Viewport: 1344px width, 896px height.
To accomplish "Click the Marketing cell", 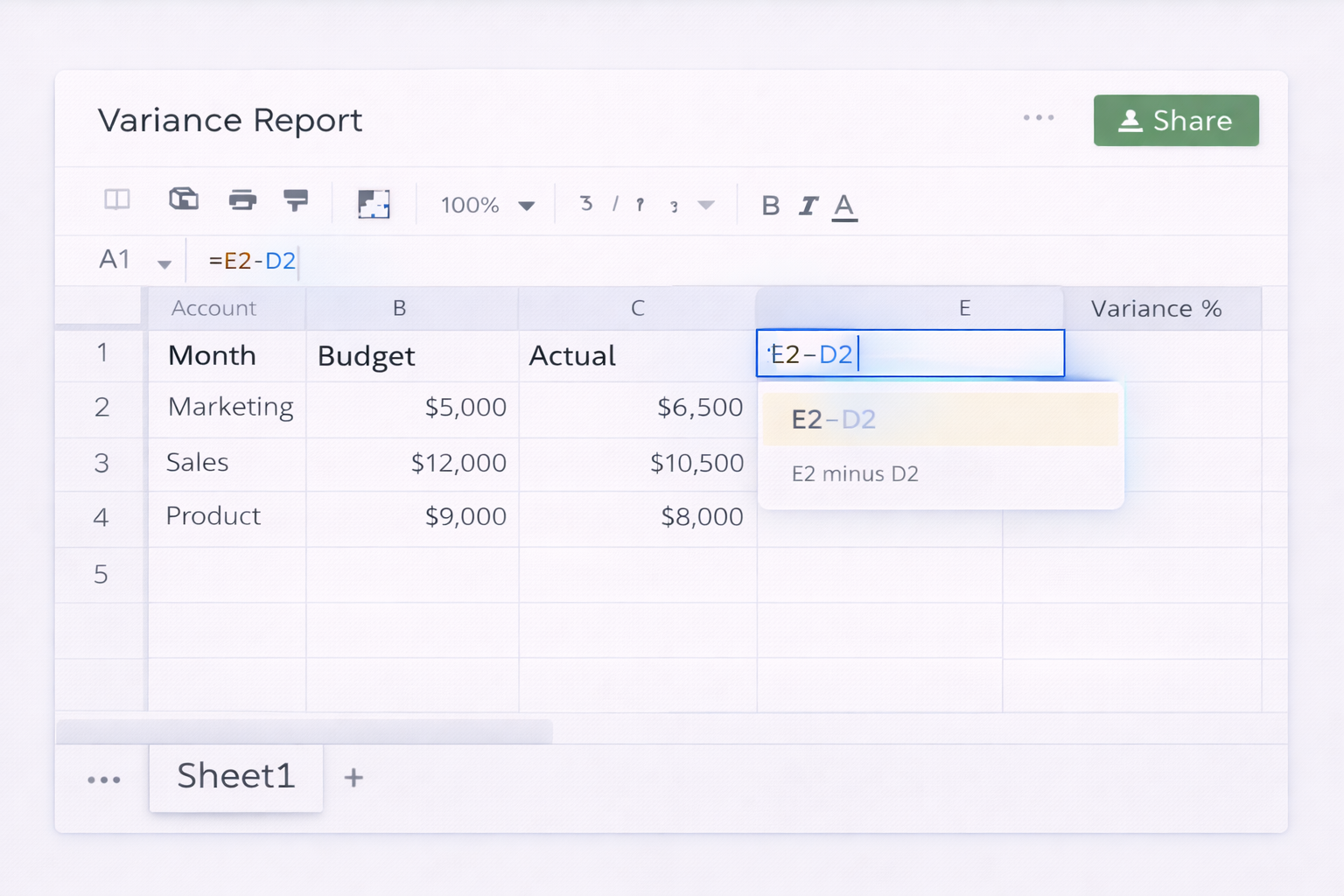I will pos(227,409).
